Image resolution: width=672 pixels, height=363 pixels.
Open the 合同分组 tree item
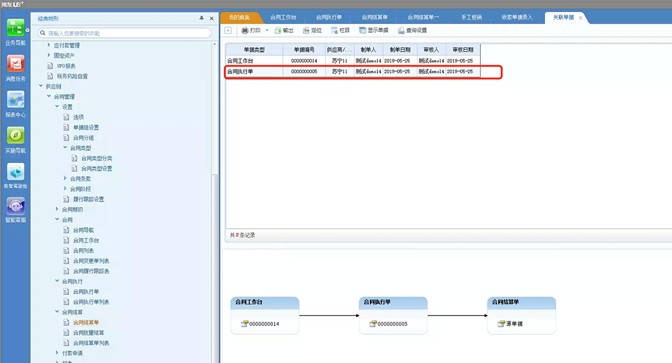(x=83, y=138)
